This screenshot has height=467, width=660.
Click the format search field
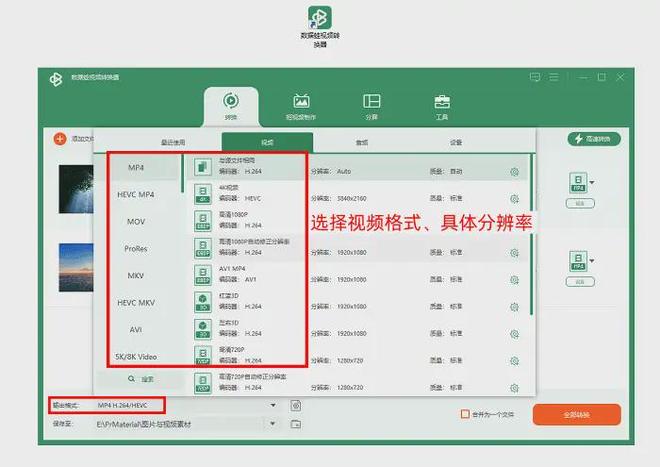[141, 379]
